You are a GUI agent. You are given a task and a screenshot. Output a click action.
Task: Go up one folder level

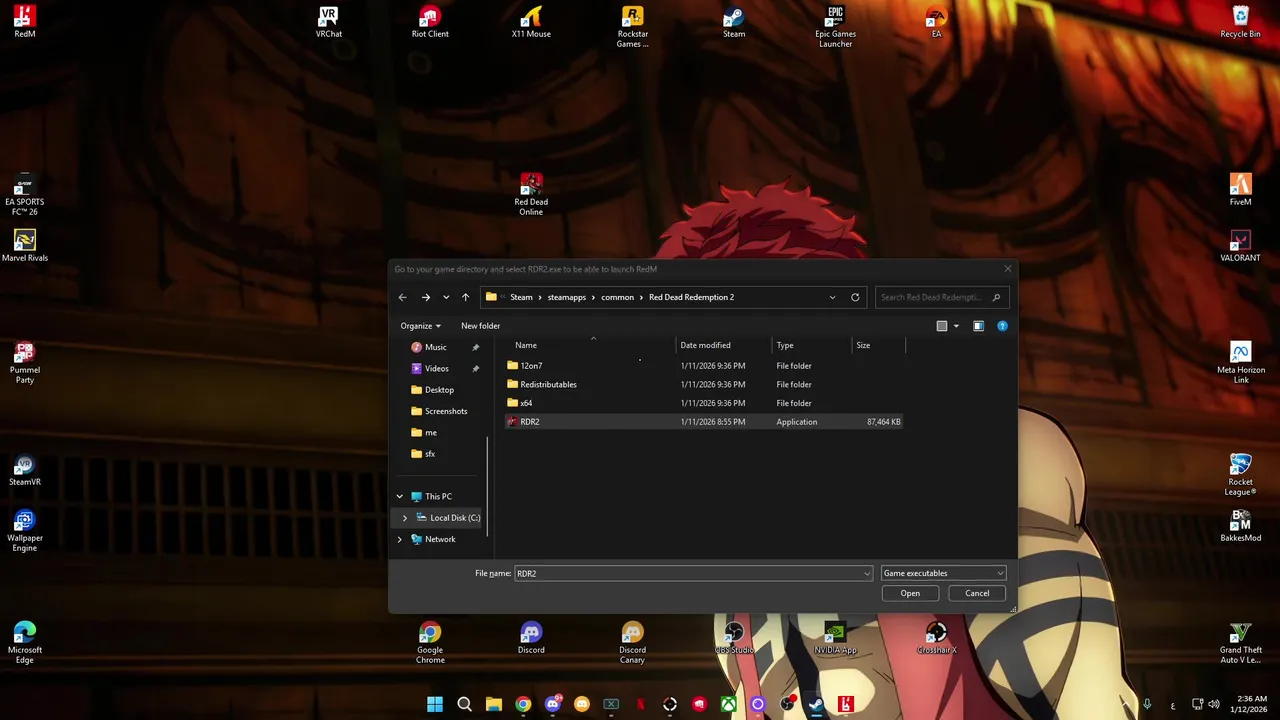point(465,297)
